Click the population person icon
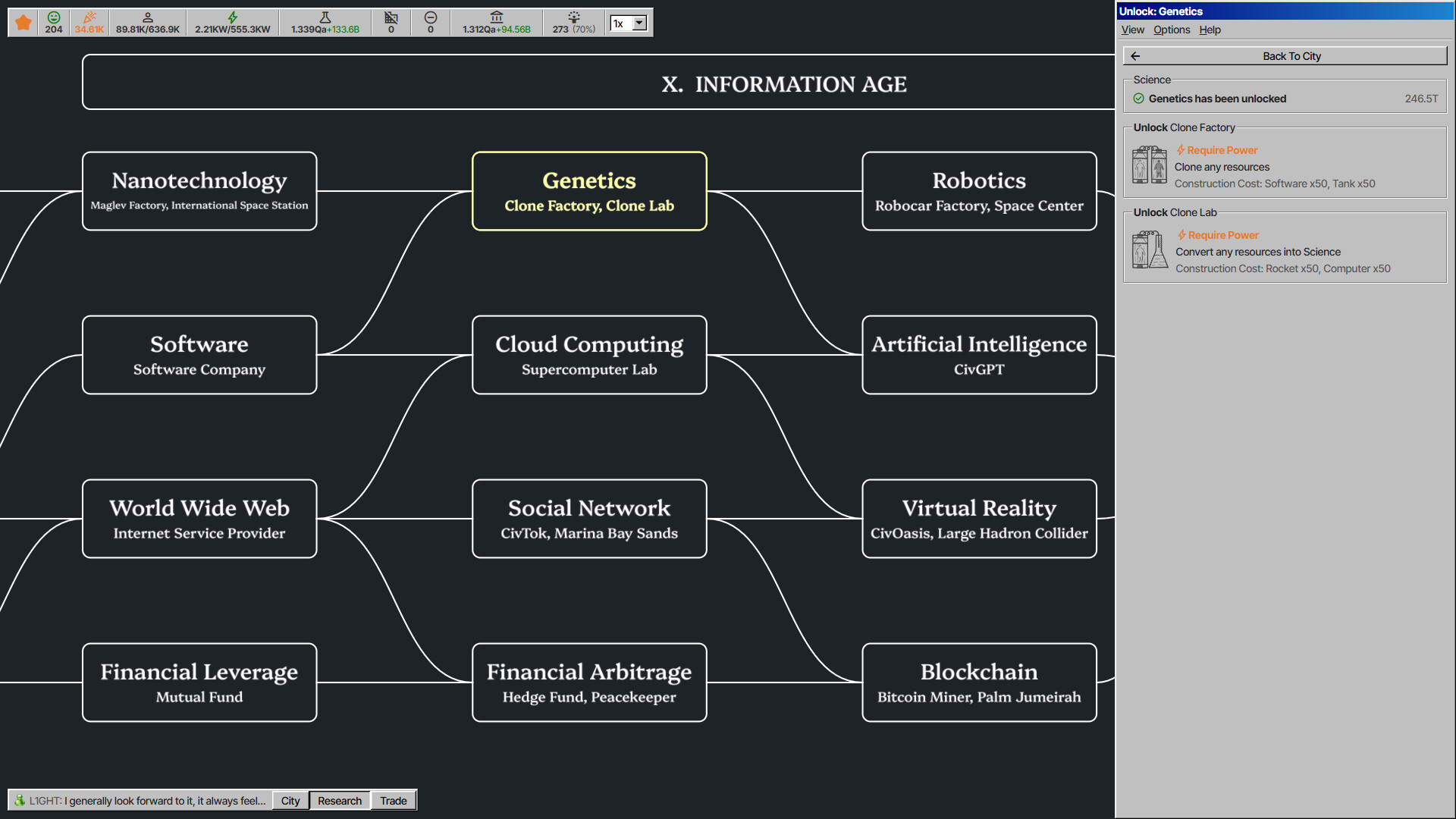Viewport: 1456px width, 819px height. pyautogui.click(x=148, y=17)
